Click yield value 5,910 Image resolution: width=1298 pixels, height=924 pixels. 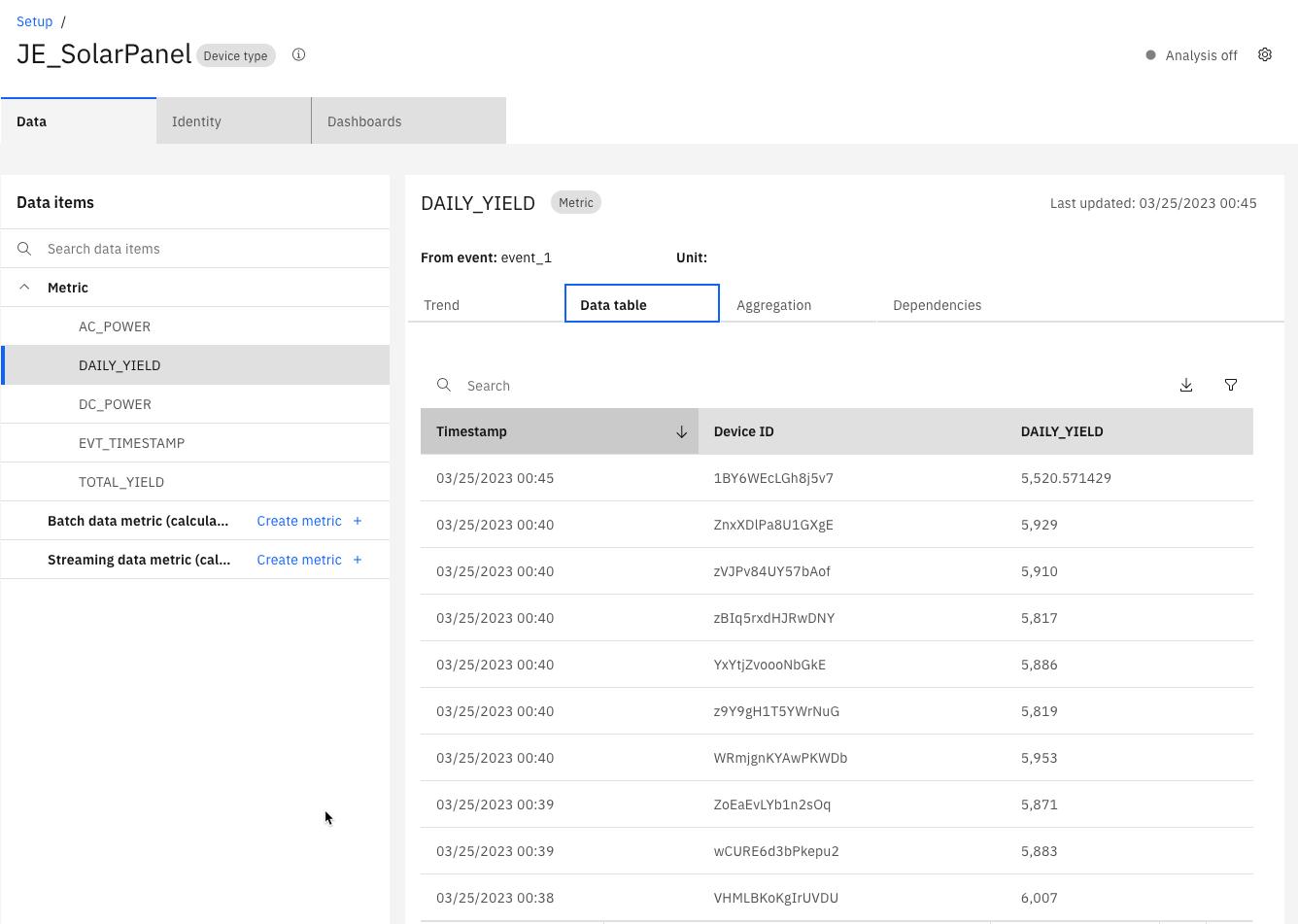[x=1040, y=571]
